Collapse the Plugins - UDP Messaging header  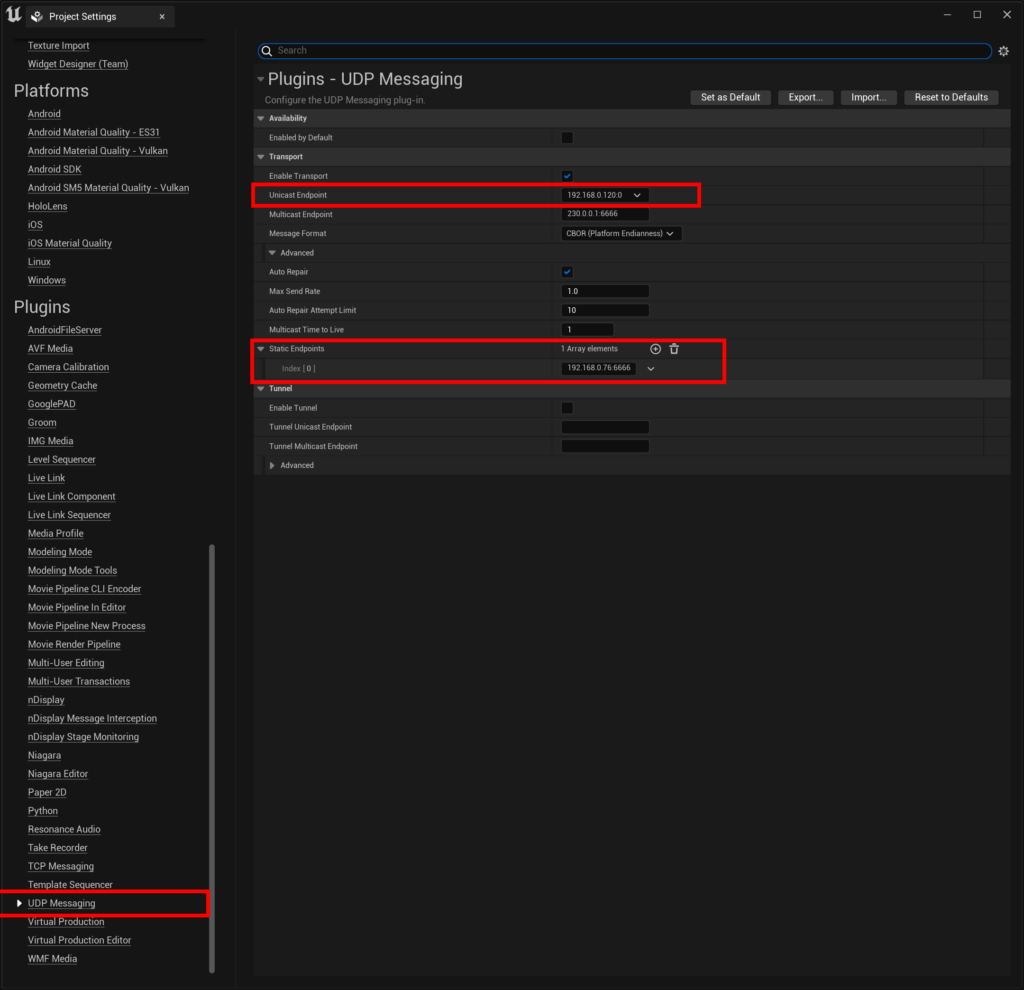[x=261, y=79]
